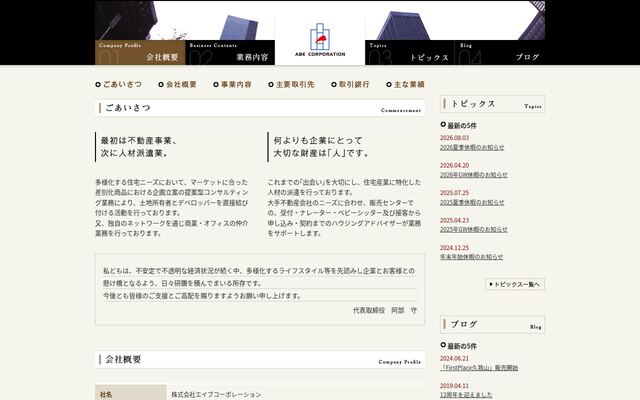This screenshot has height=400, width=640.
Task: Click date text 2019.04.11
Action: pos(454,386)
